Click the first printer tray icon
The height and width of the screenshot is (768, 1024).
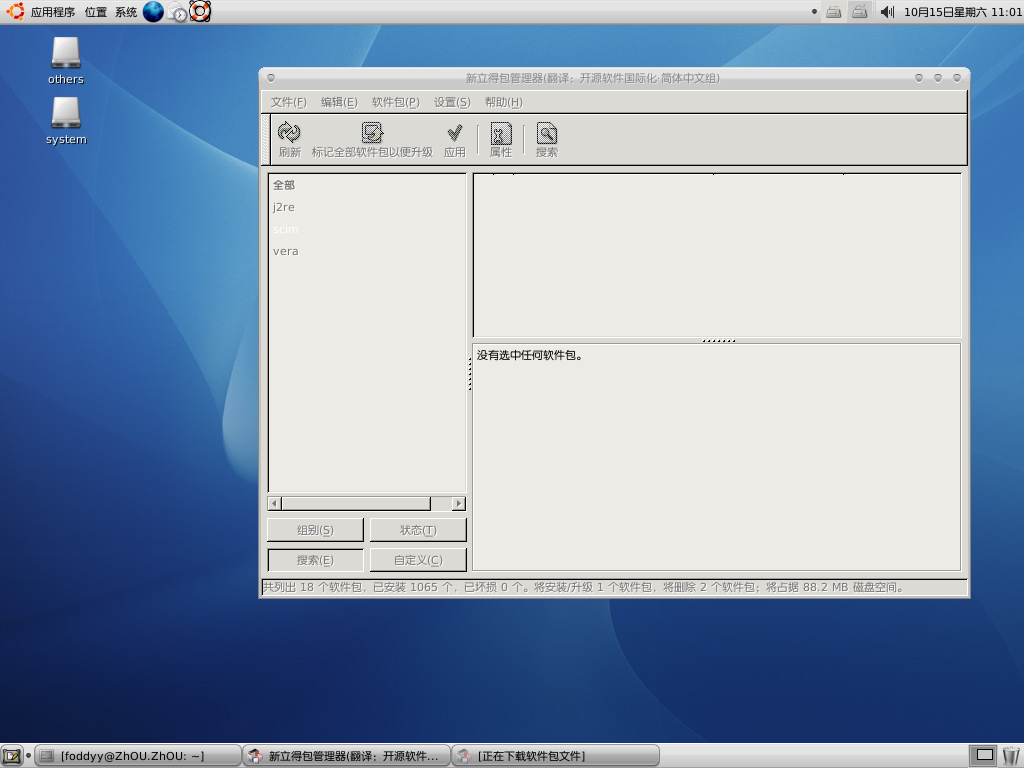833,12
